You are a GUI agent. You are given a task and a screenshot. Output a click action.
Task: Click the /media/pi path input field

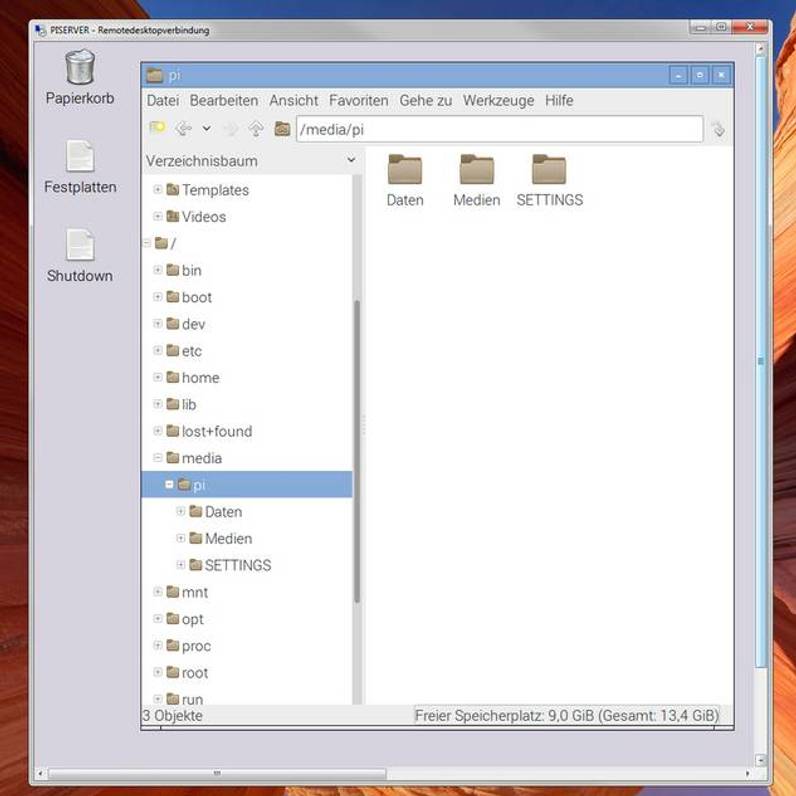pyautogui.click(x=500, y=129)
